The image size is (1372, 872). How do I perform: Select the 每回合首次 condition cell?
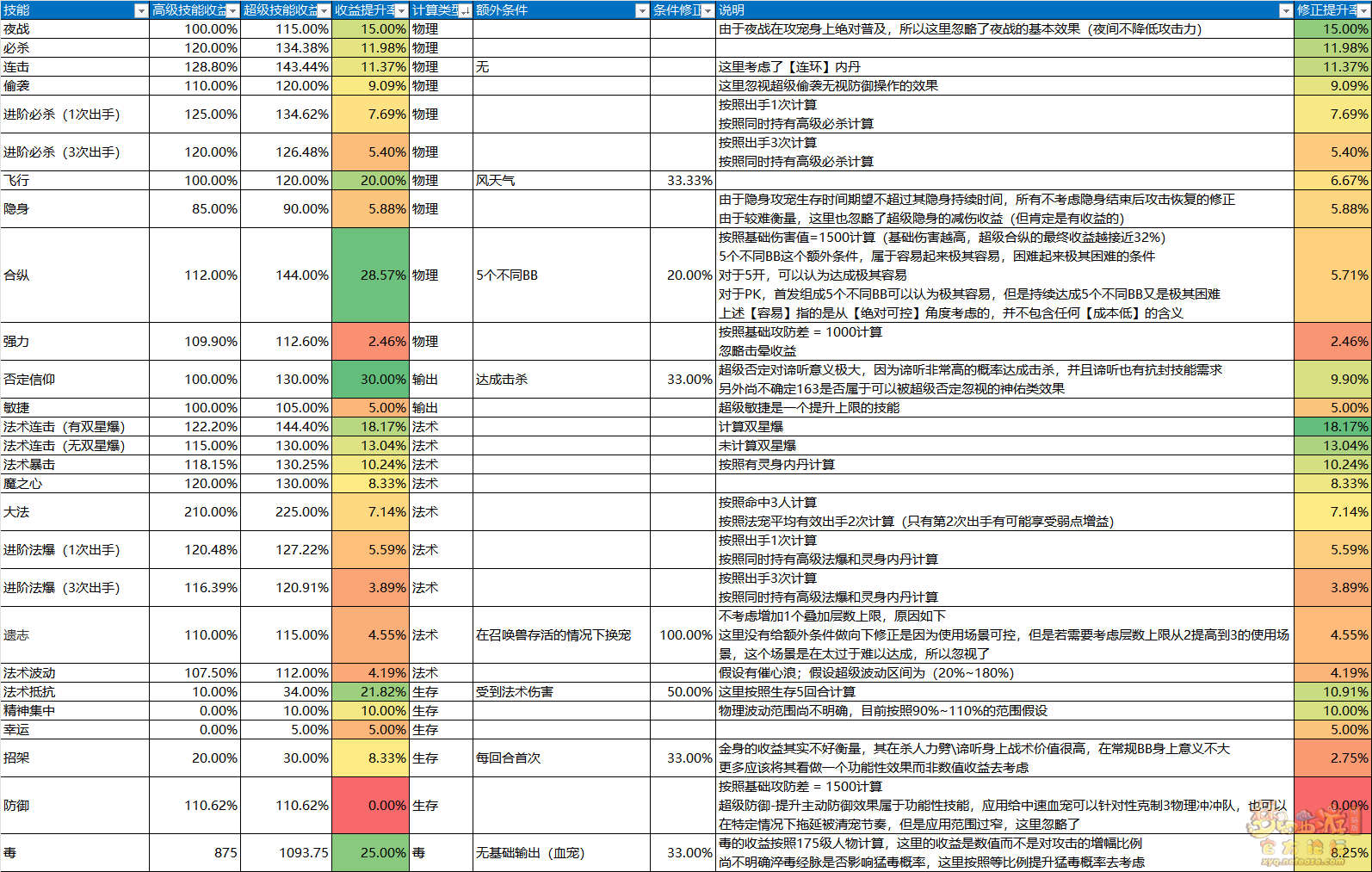(x=561, y=758)
